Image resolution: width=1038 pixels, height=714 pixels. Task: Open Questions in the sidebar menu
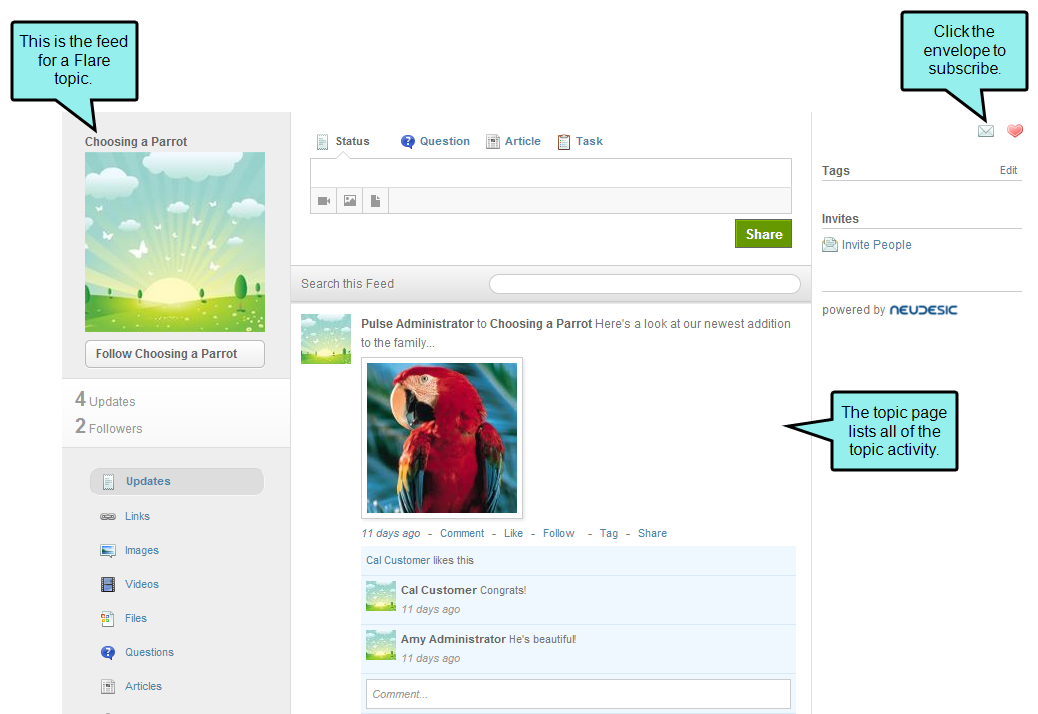coord(150,652)
